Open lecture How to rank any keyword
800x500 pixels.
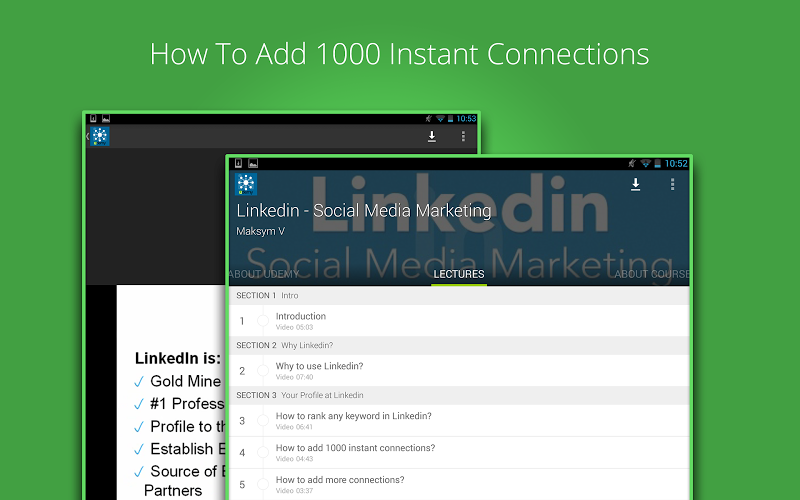459,420
